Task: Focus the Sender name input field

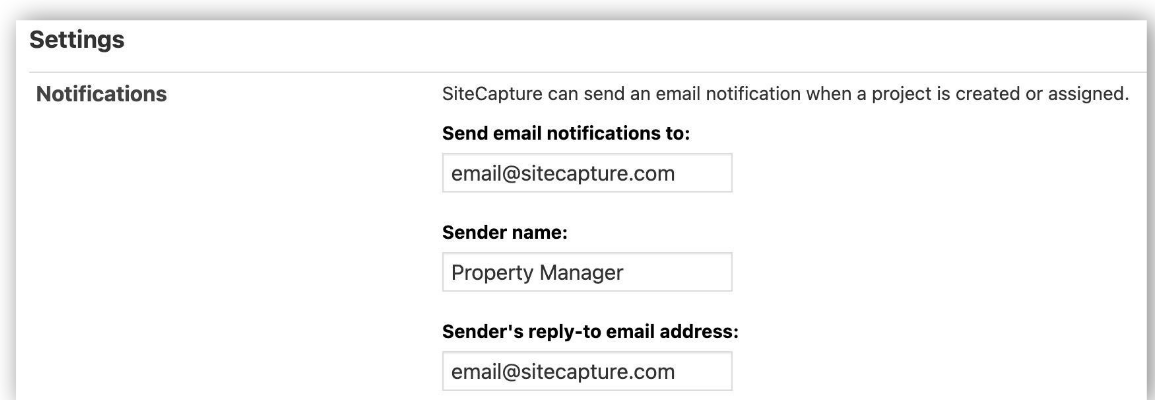Action: click(x=587, y=273)
